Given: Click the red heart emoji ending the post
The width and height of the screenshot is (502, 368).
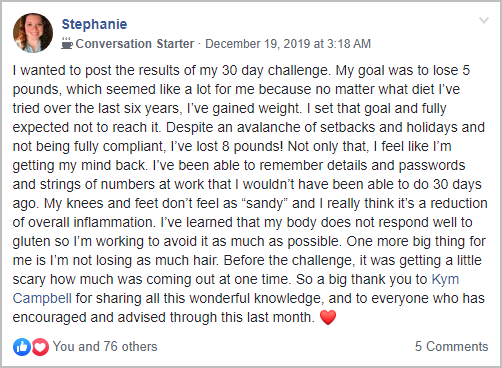Looking at the screenshot, I should point(328,317).
